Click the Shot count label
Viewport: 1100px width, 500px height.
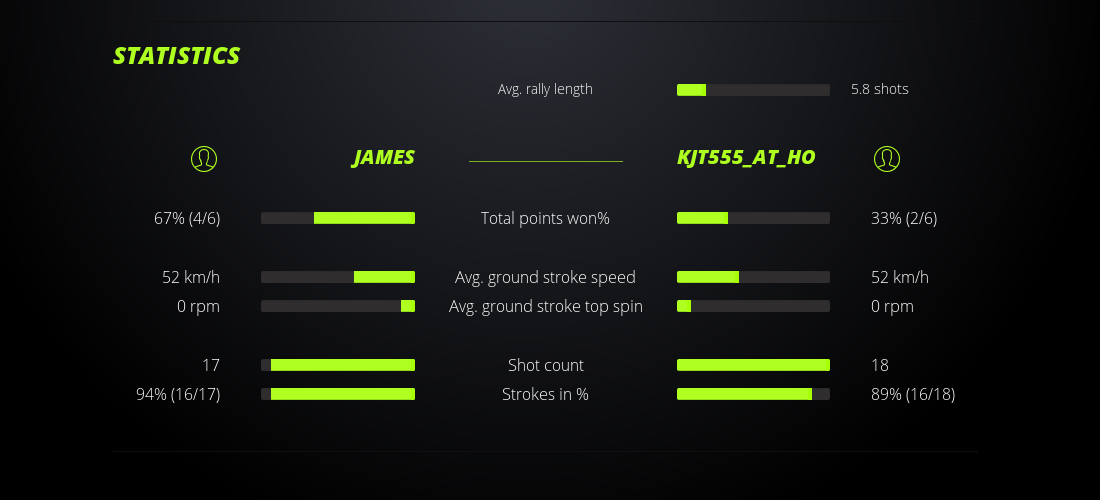coord(545,365)
